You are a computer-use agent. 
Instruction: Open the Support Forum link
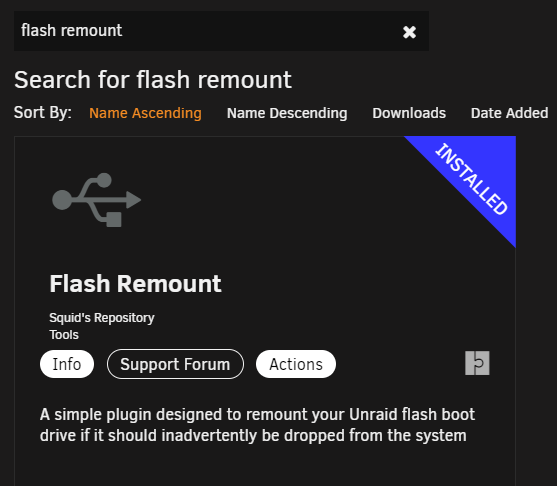[175, 364]
